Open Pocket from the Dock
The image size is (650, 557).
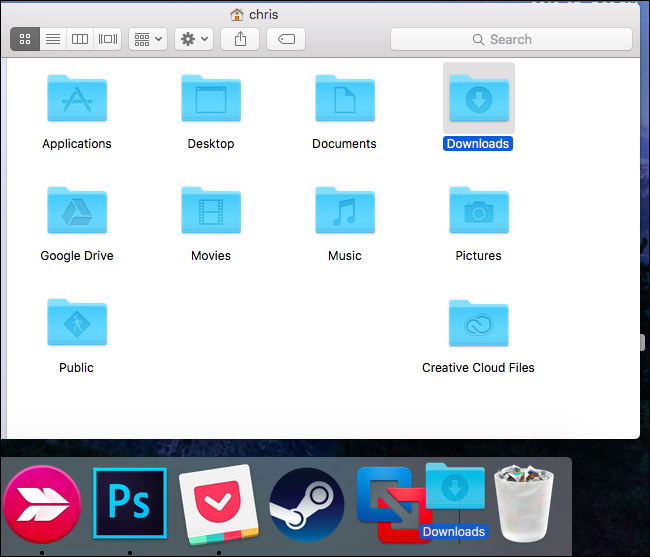(219, 504)
